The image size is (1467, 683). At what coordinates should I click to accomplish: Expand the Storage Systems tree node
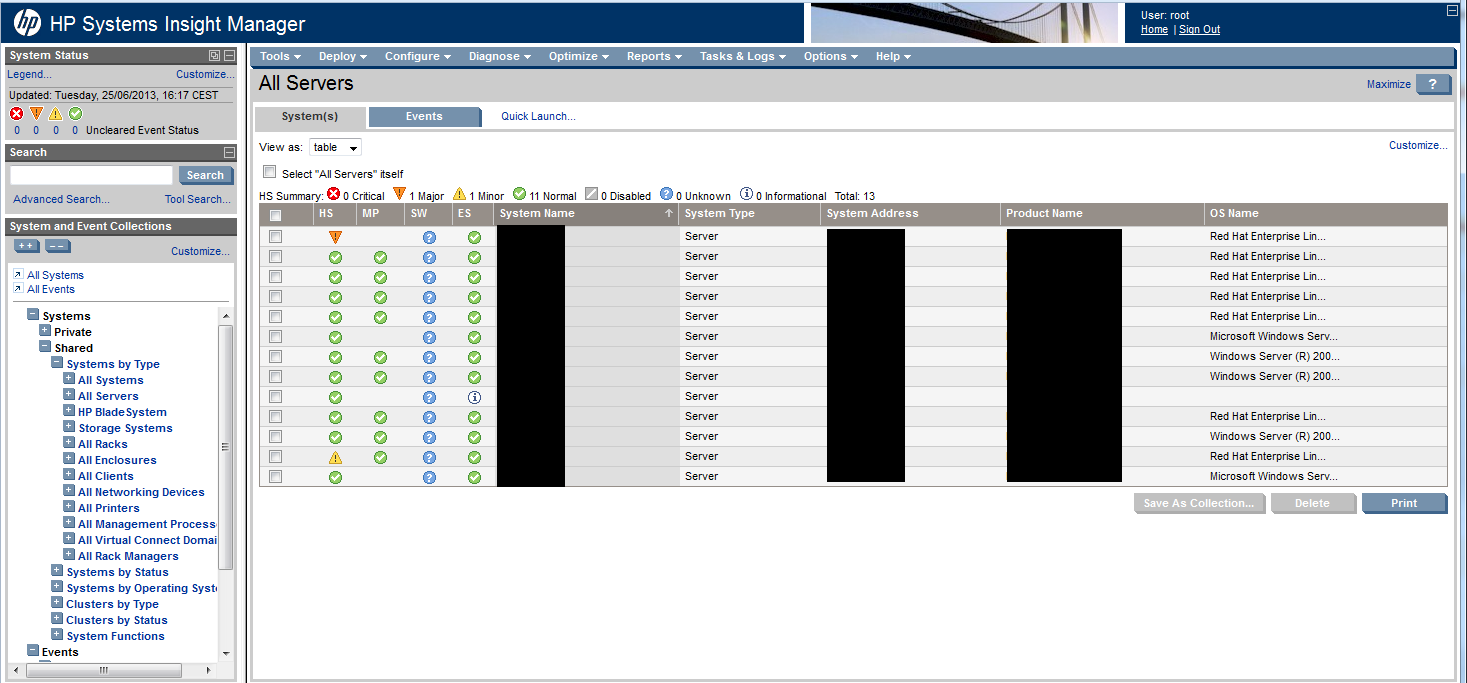coord(69,427)
